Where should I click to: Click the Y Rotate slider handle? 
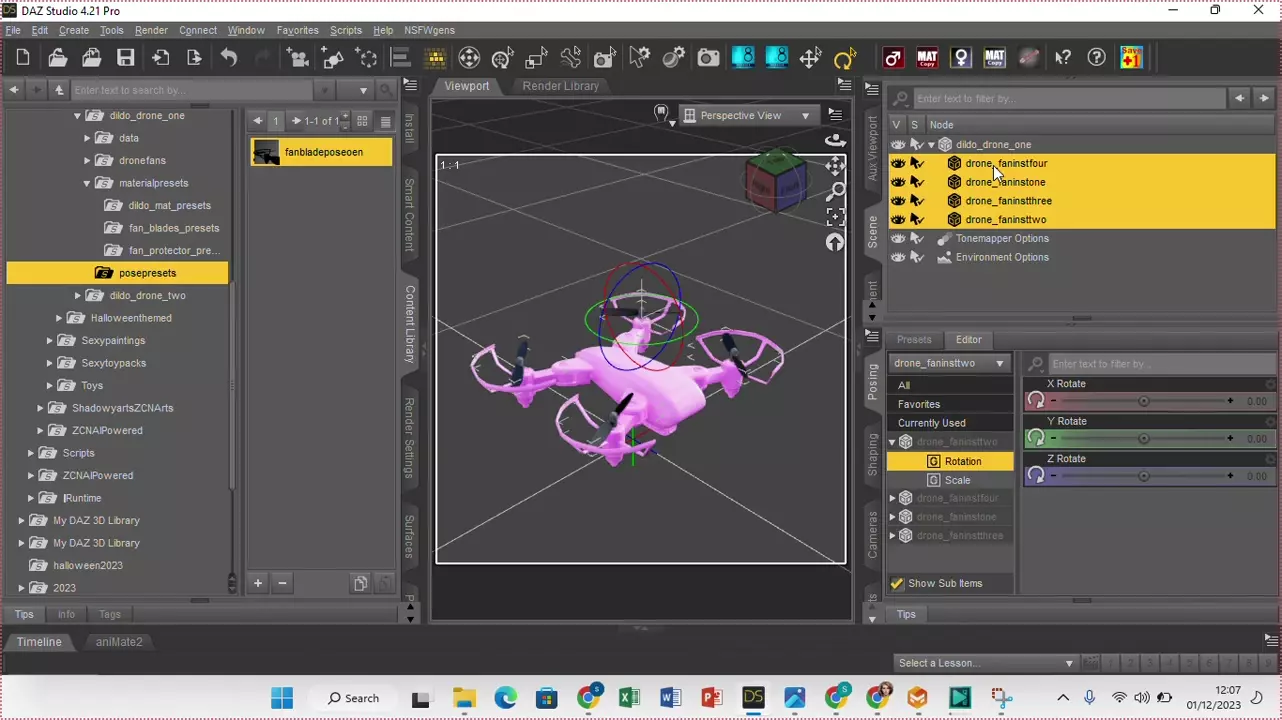tap(1144, 439)
